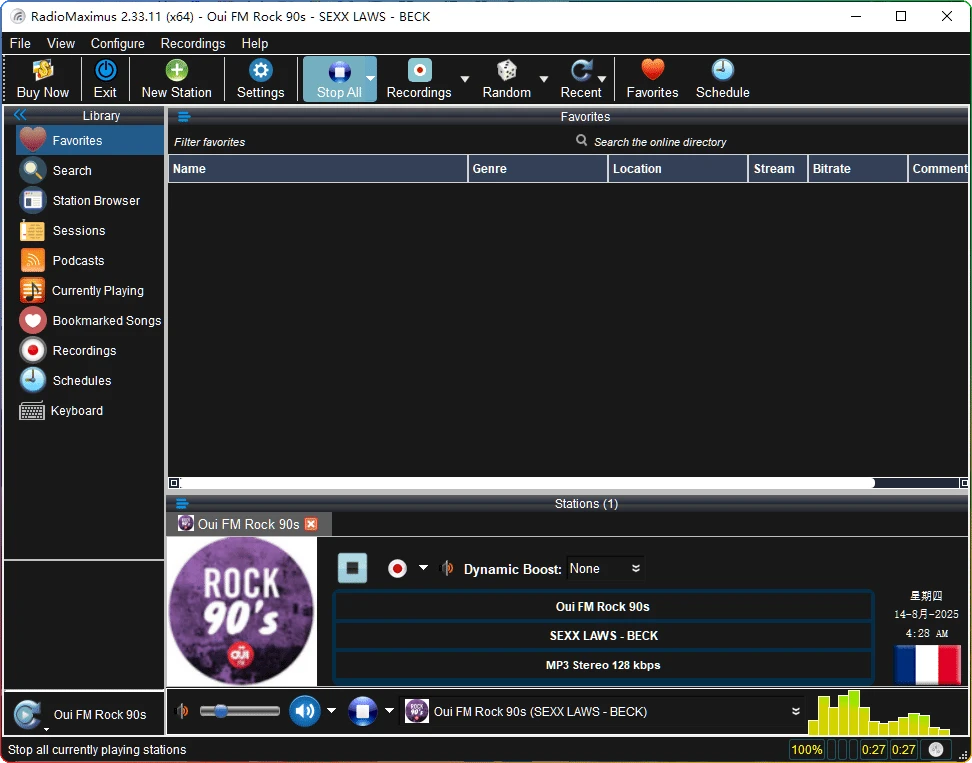Screen dimensions: 972x763
Task: Expand the Recent dropdown arrow
Action: click(x=601, y=79)
